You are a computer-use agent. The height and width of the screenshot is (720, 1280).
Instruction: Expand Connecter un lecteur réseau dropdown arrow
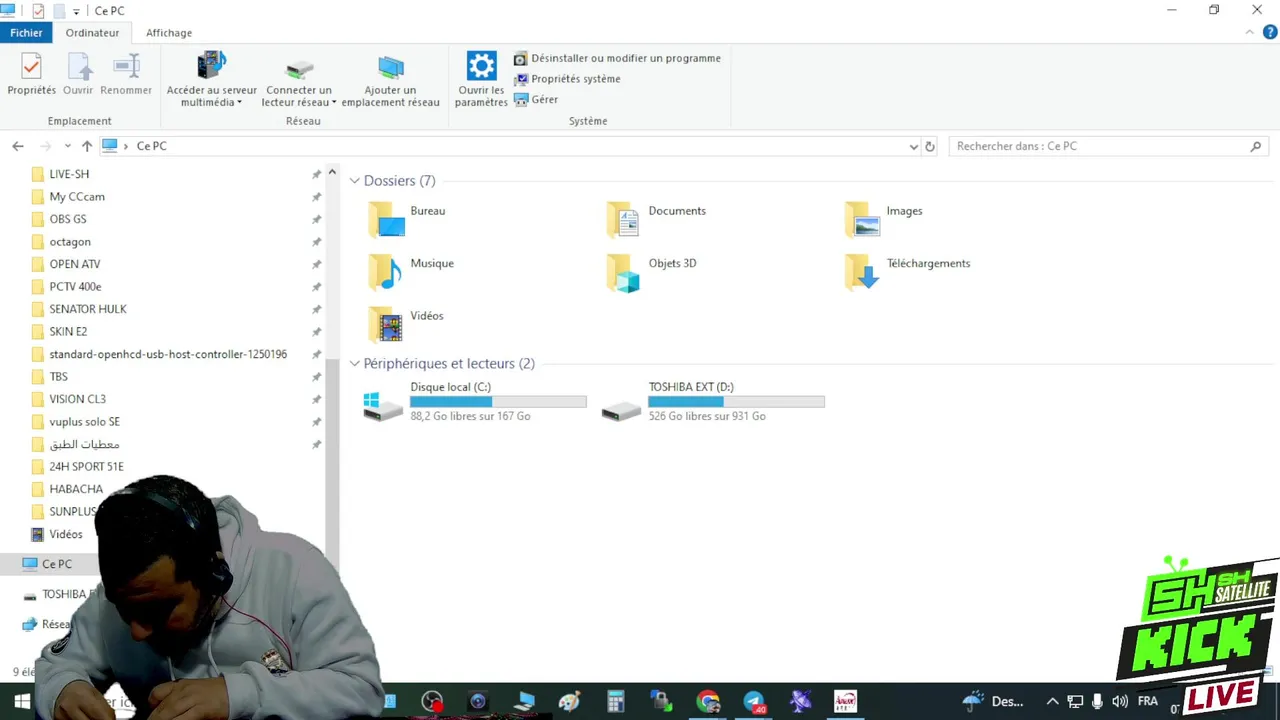point(334,103)
